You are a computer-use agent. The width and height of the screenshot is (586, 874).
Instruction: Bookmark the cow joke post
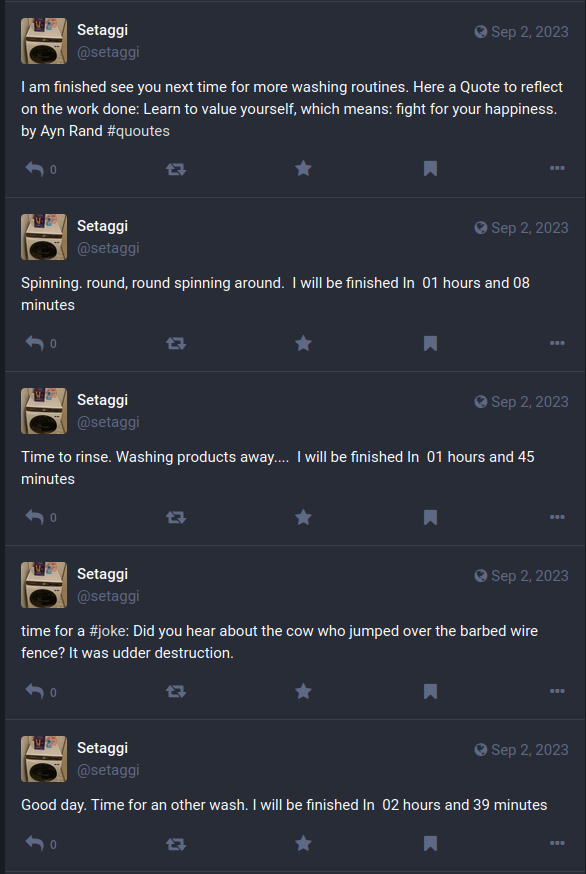point(430,691)
